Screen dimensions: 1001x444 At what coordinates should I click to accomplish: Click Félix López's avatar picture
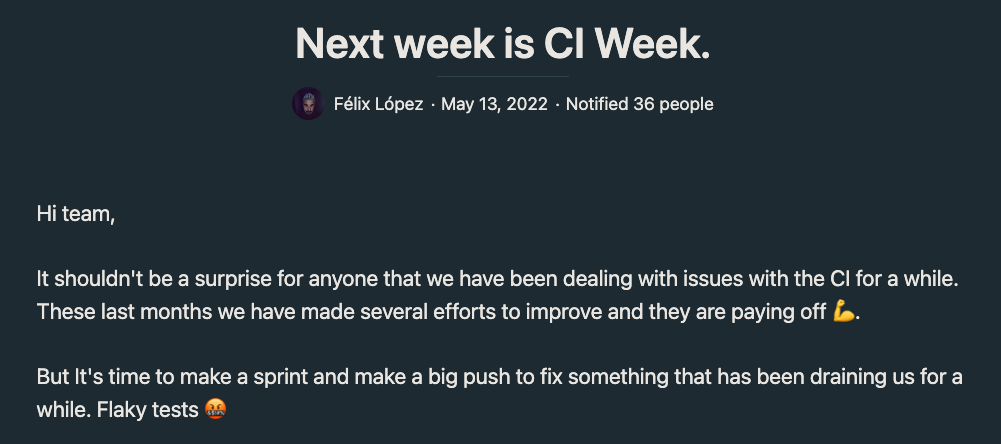coord(307,104)
